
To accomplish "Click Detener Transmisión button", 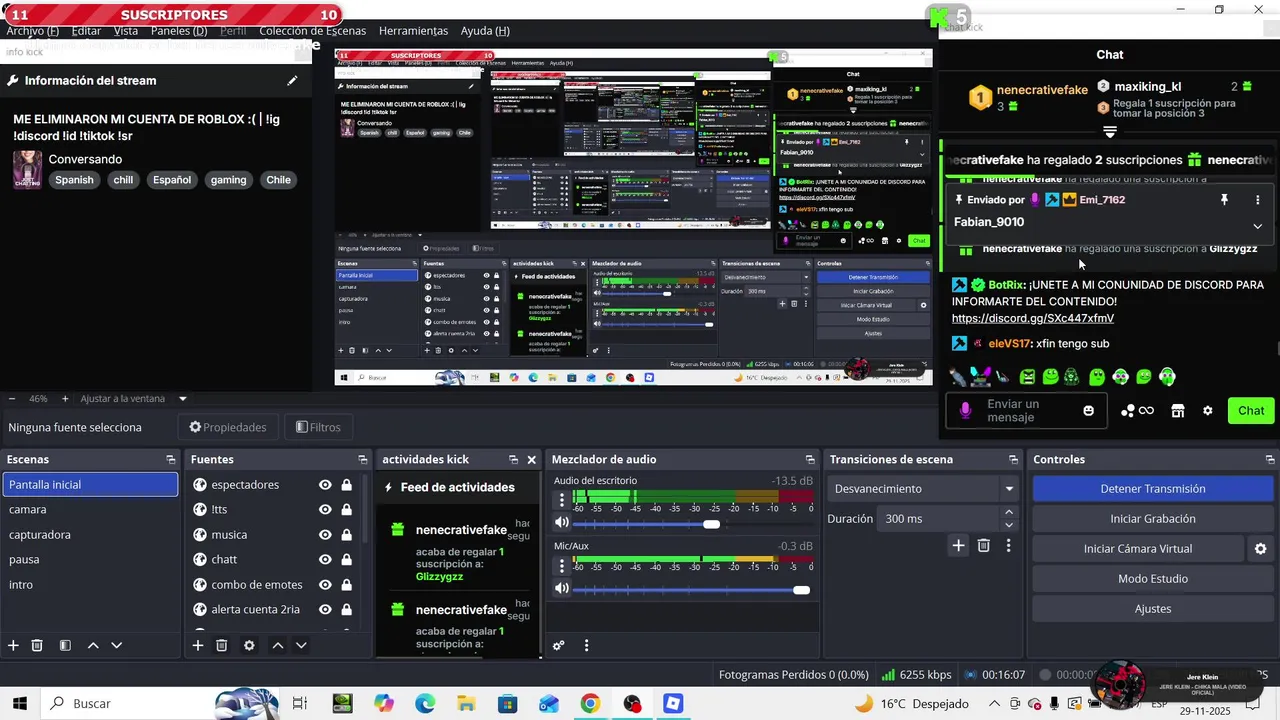I will tap(1152, 489).
